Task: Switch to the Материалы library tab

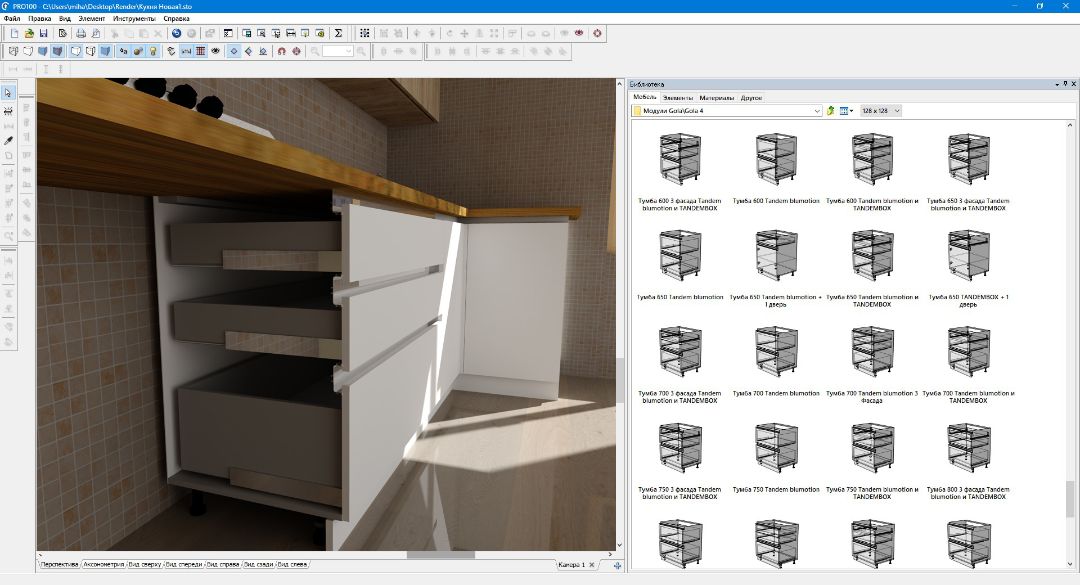Action: pos(716,98)
